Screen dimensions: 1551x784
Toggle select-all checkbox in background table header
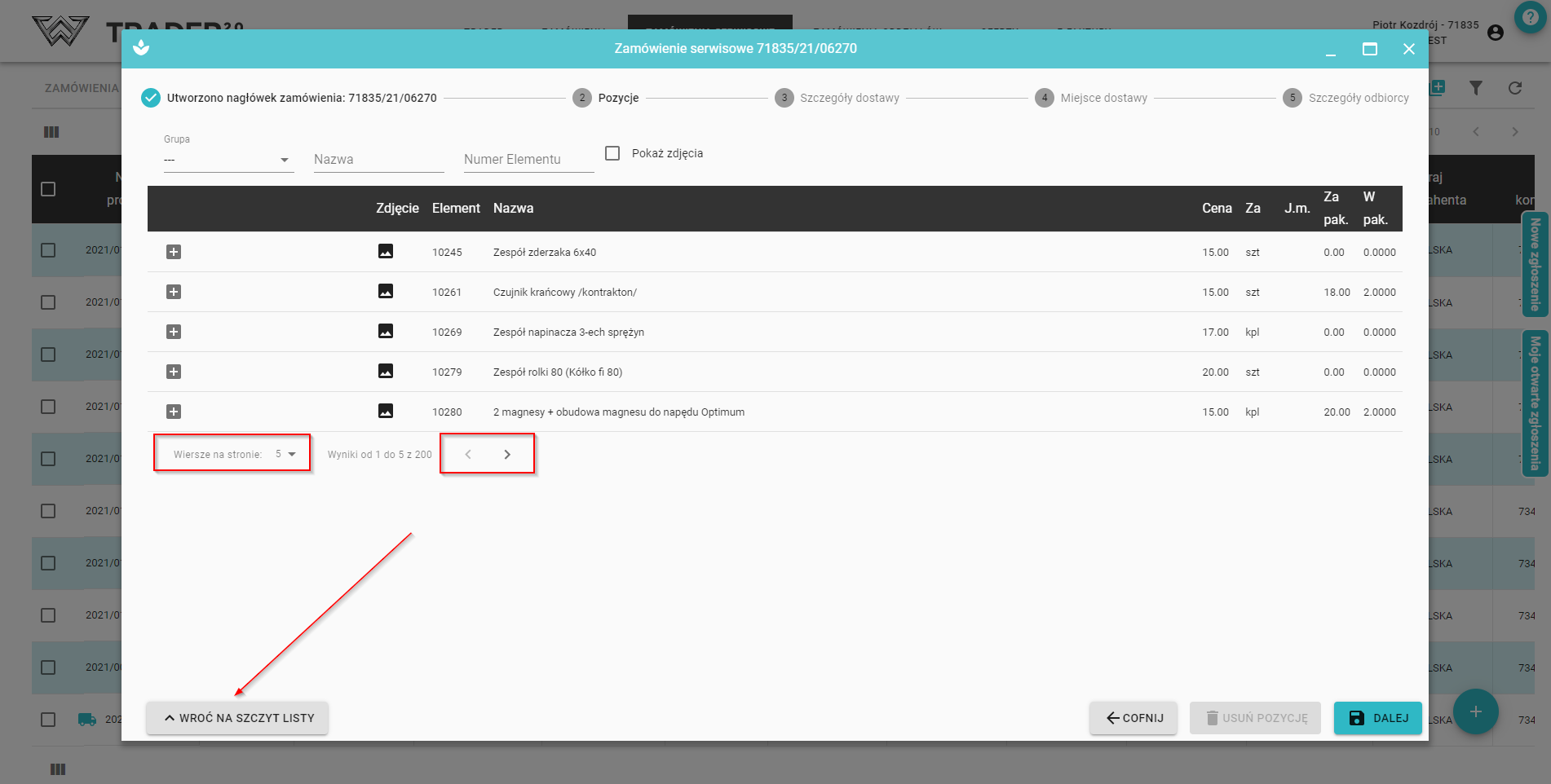click(48, 189)
